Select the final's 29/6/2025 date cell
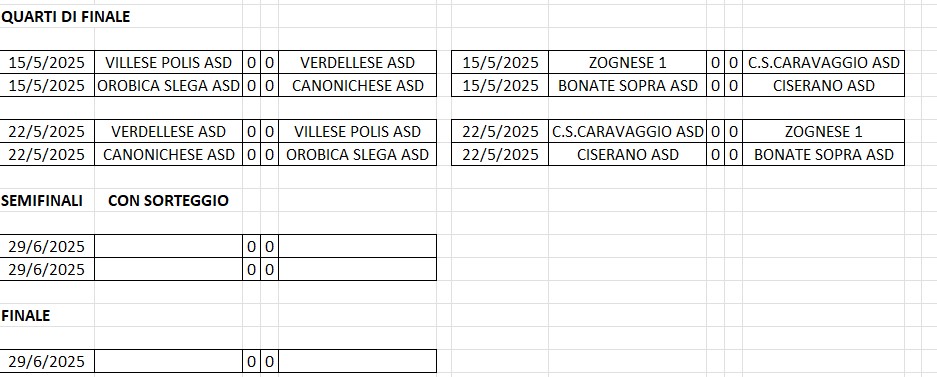This screenshot has width=937, height=377. 47,361
